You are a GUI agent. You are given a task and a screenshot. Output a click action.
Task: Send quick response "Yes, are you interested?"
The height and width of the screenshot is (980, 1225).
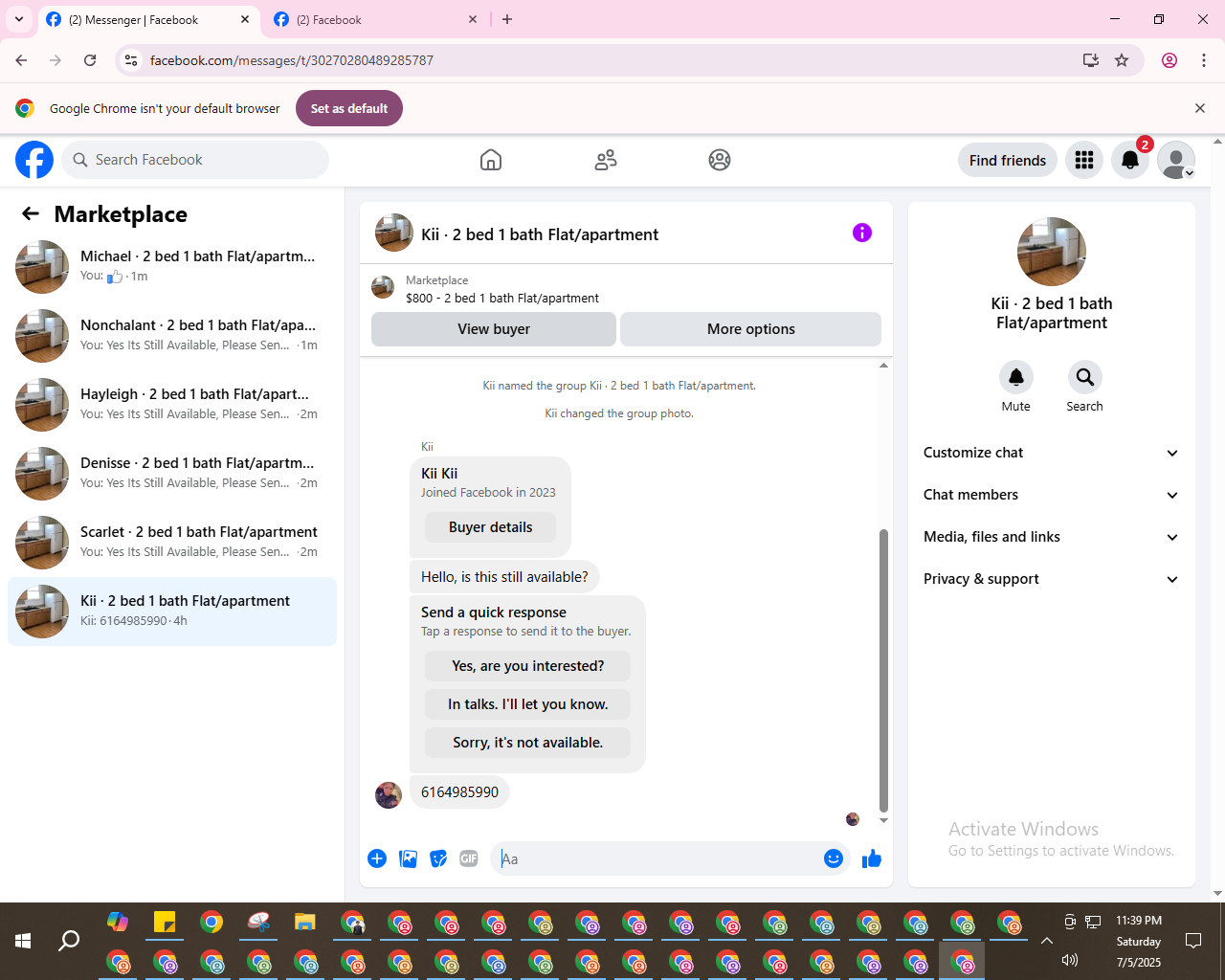[528, 666]
